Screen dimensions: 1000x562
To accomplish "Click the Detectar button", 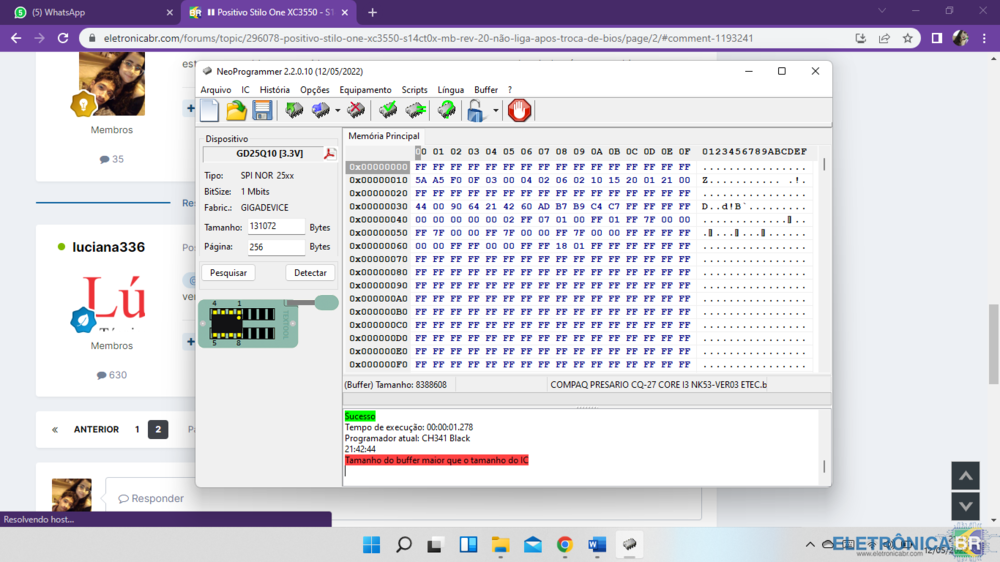I will 310,273.
